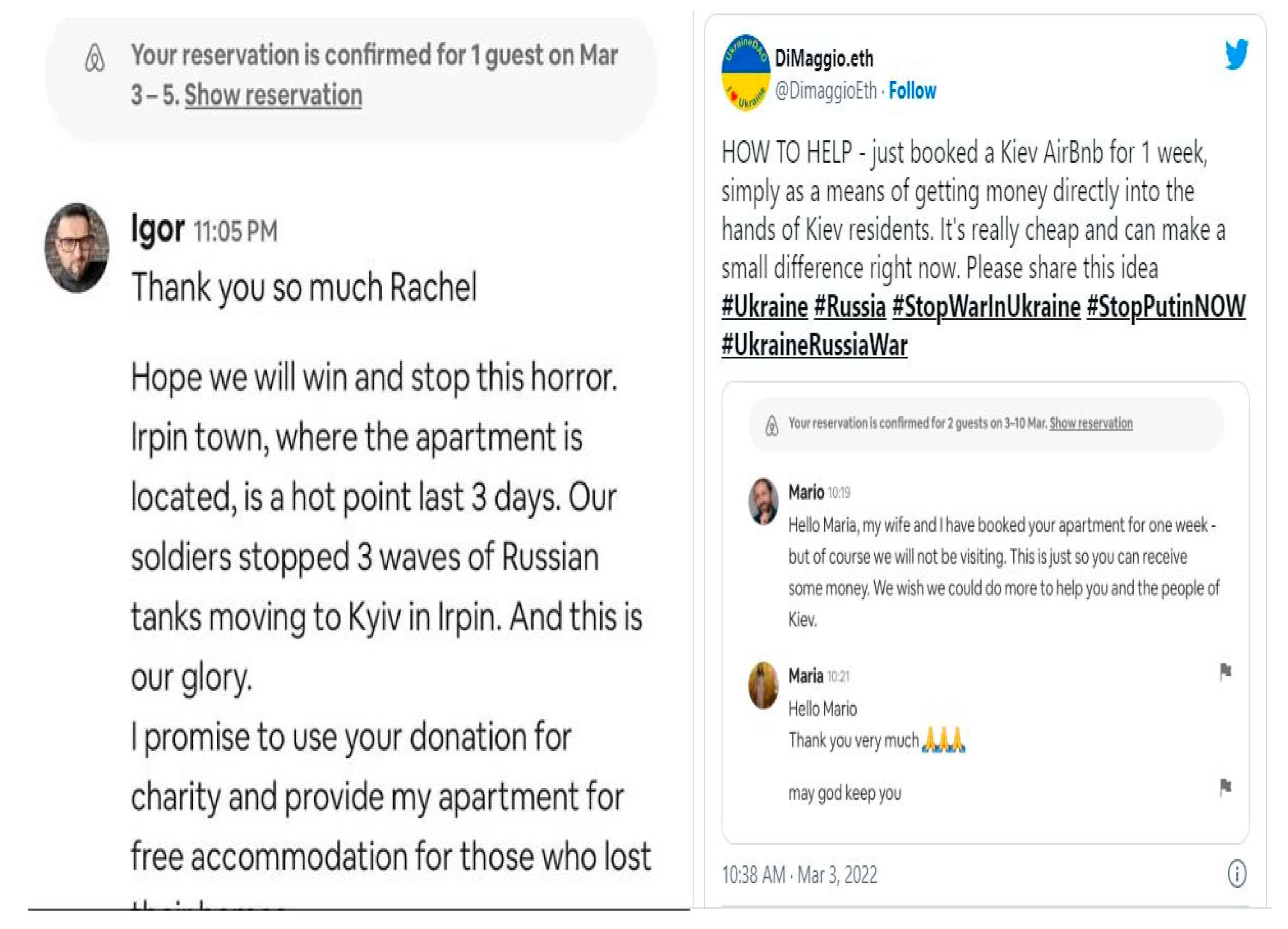Click the Twitter bird logo
This screenshot has width=1288, height=929.
(1236, 54)
